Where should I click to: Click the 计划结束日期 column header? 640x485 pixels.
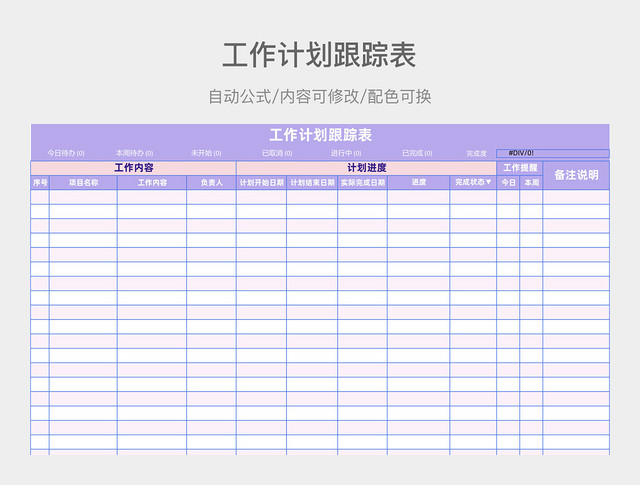[x=312, y=182]
